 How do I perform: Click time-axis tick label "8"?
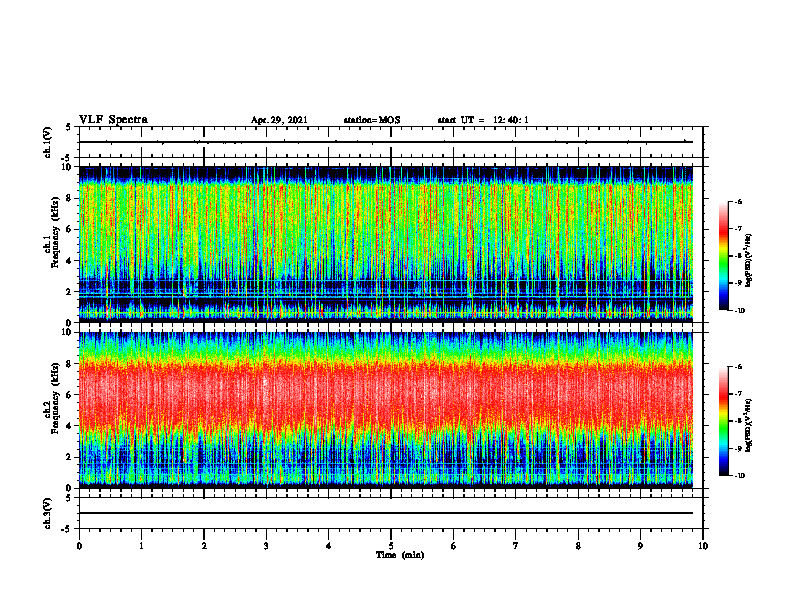(x=578, y=546)
